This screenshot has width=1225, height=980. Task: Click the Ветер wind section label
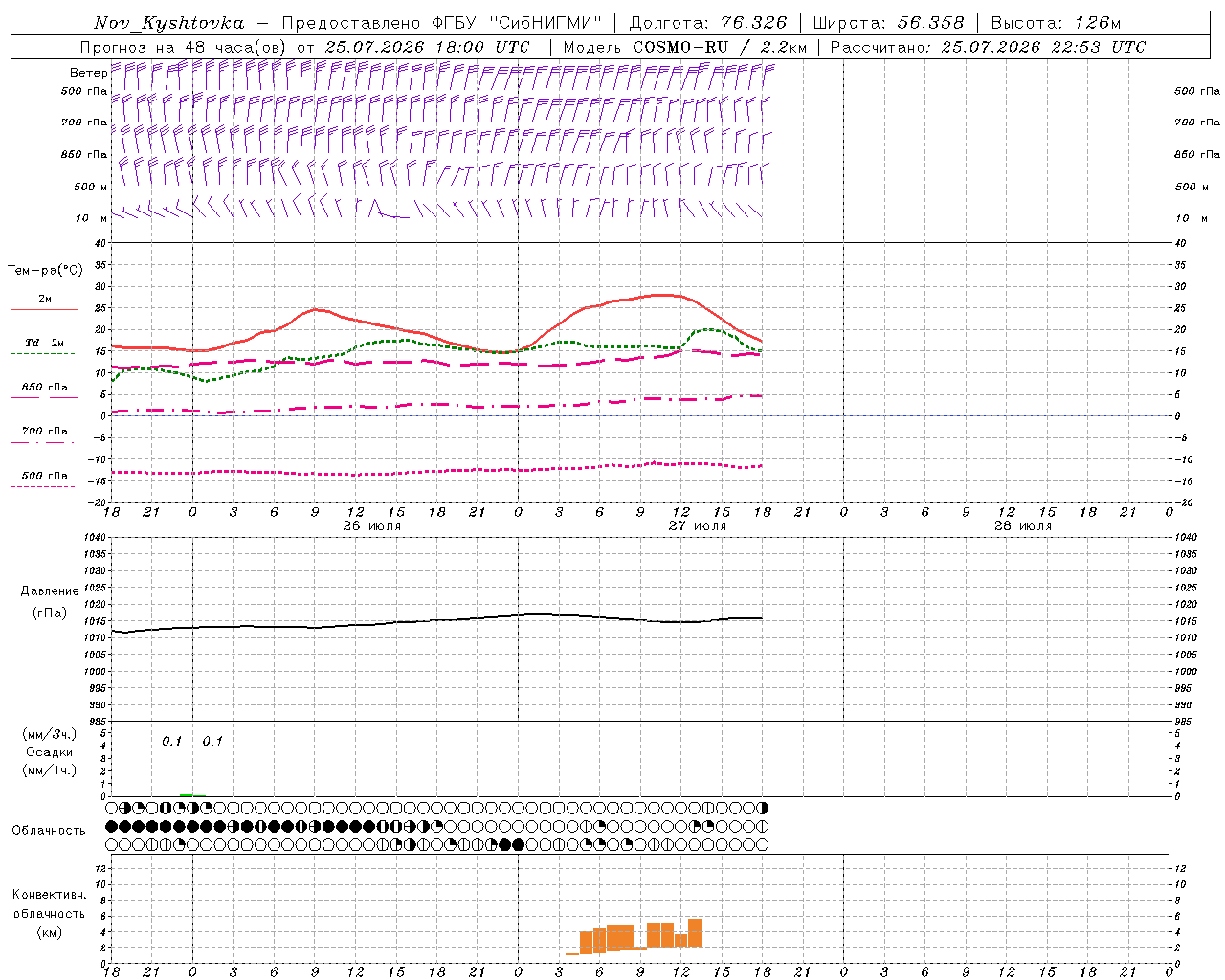coord(88,73)
